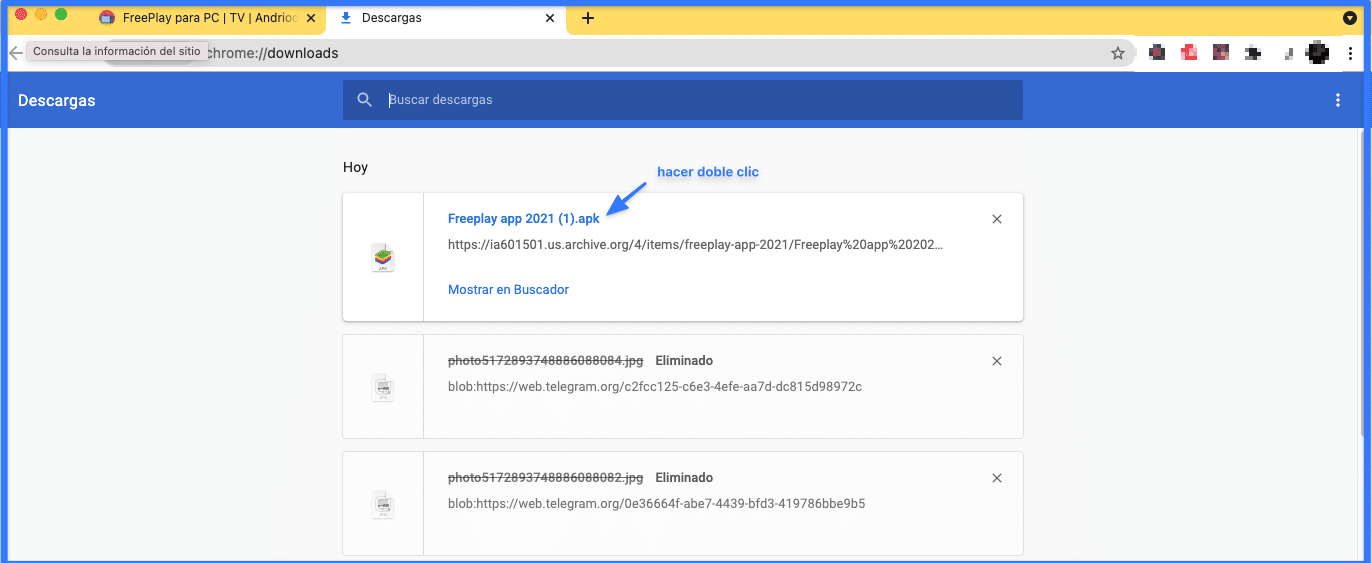Click the APK file icon for Freeplay app
1372x563 pixels.
point(382,258)
